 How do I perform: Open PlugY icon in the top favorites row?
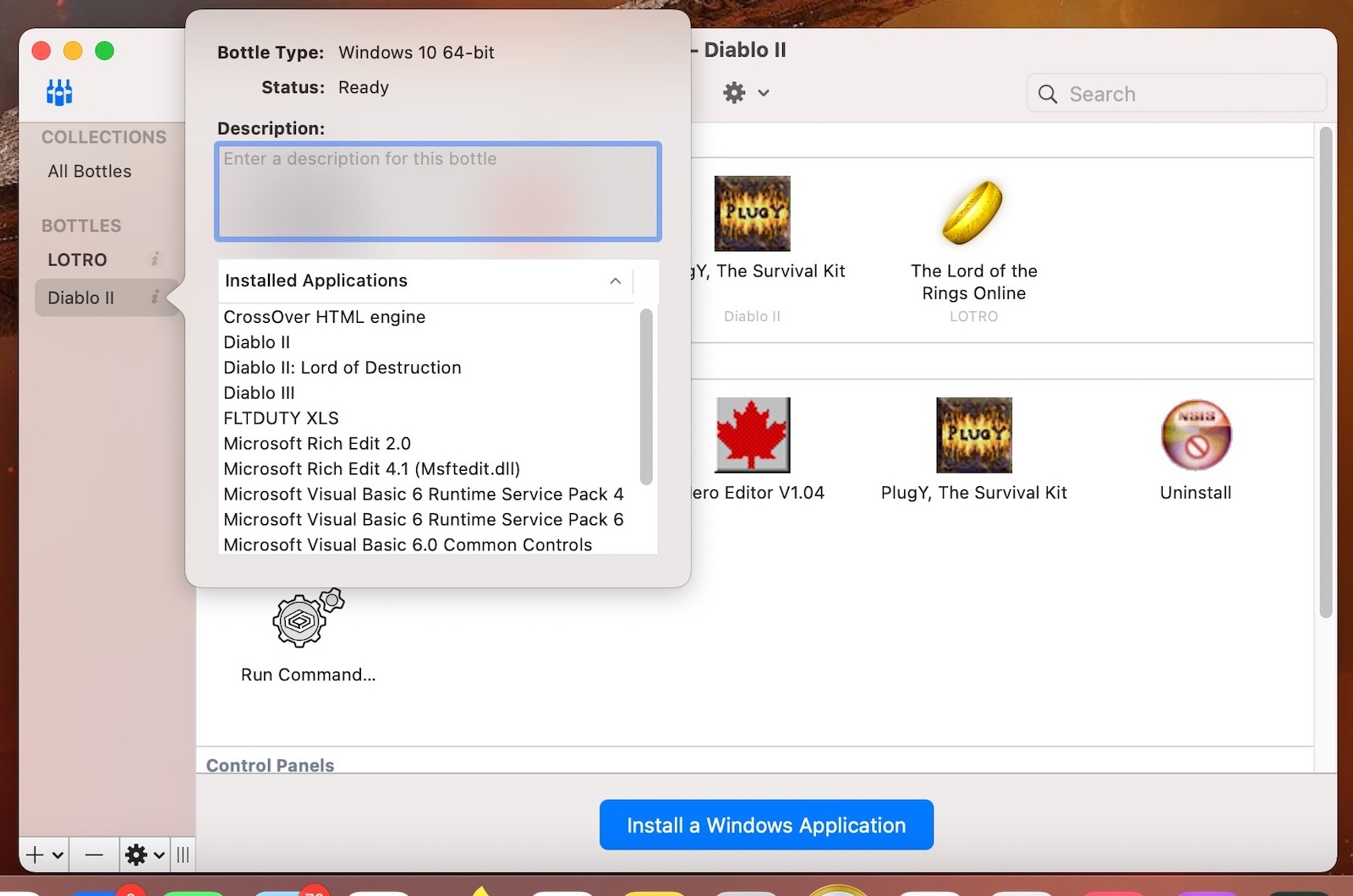click(752, 213)
